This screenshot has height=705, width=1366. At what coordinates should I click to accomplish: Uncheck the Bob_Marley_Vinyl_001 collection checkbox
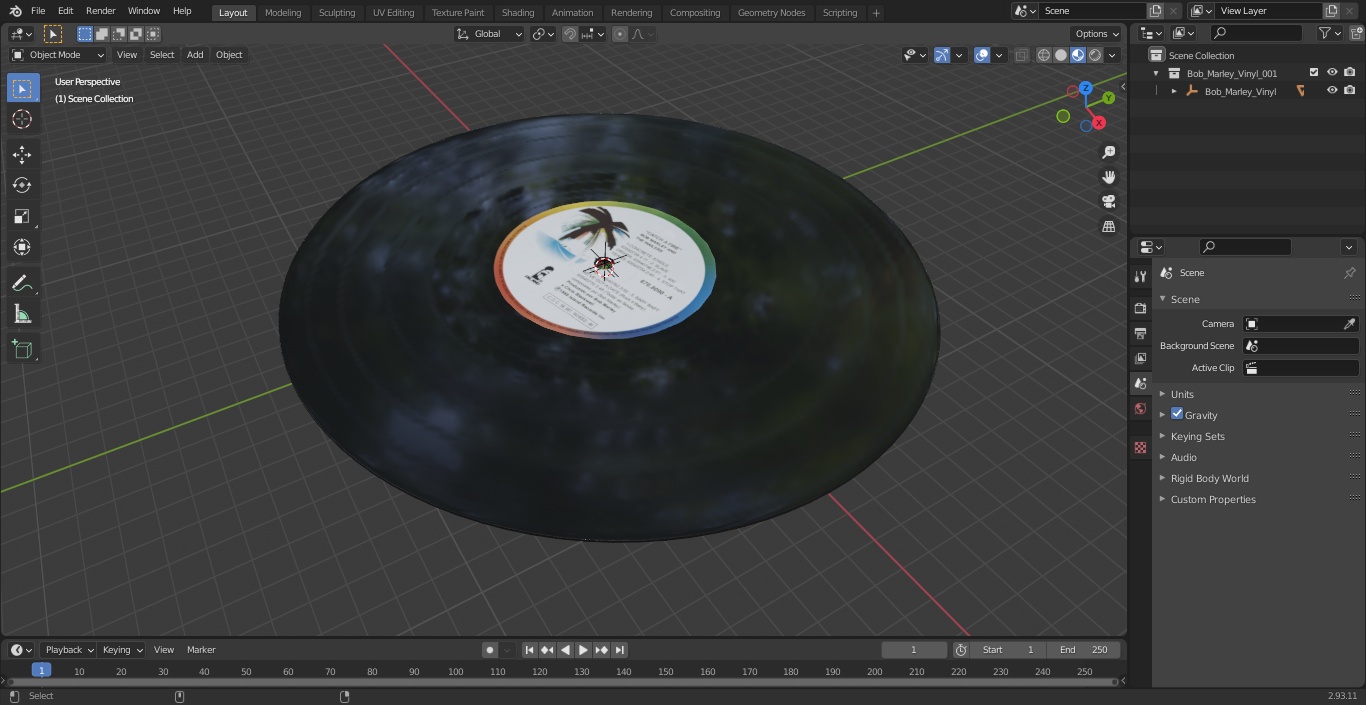pyautogui.click(x=1314, y=73)
